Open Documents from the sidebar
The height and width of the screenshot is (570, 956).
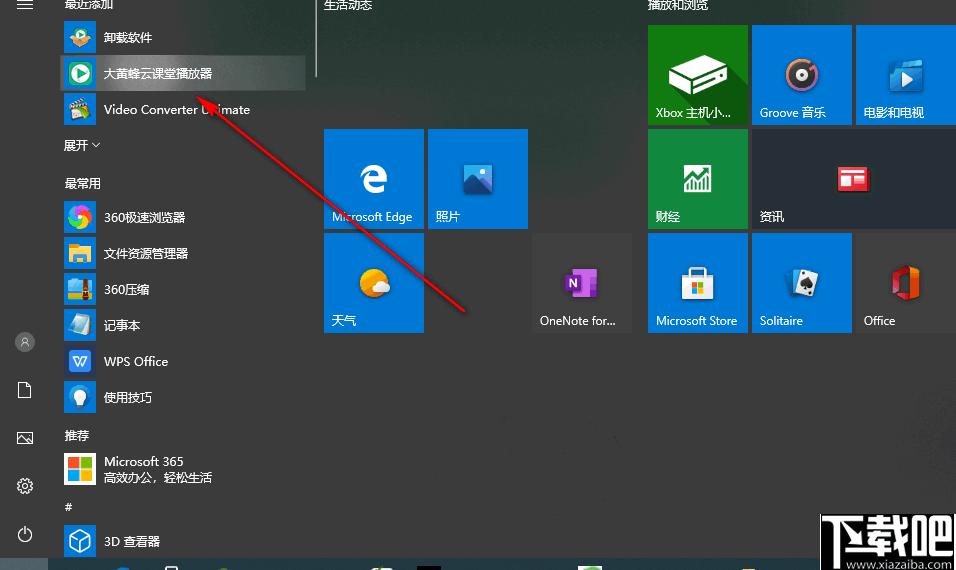[24, 390]
